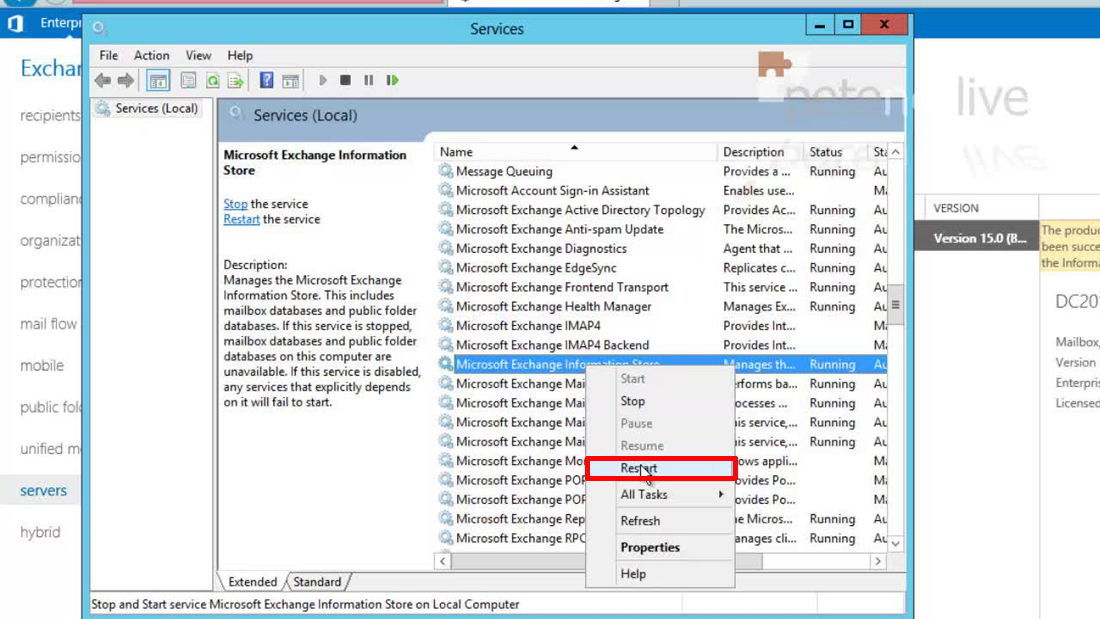Sort by the Description column header
The width and height of the screenshot is (1100, 619).
pos(760,152)
